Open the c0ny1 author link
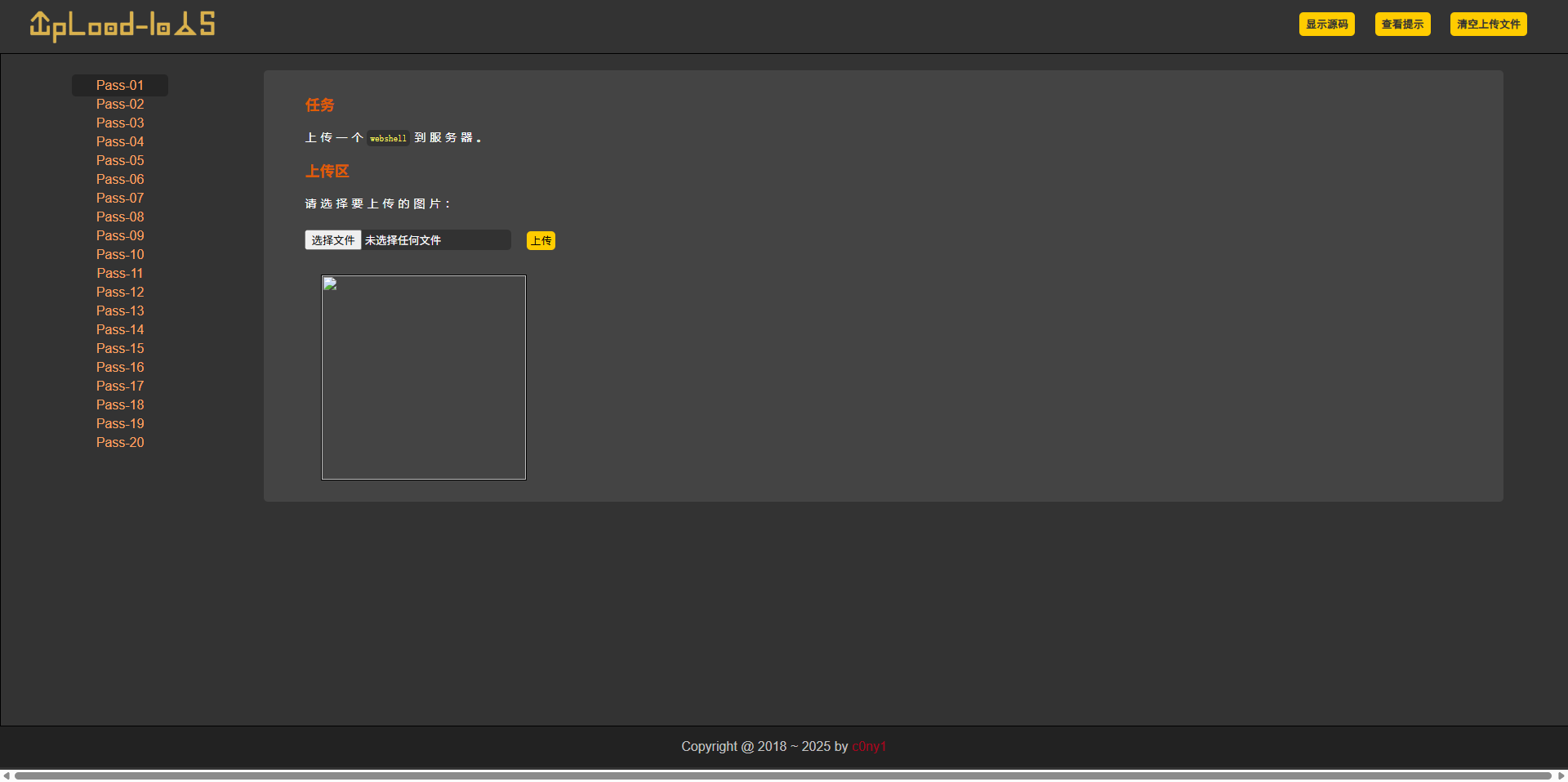 point(869,746)
